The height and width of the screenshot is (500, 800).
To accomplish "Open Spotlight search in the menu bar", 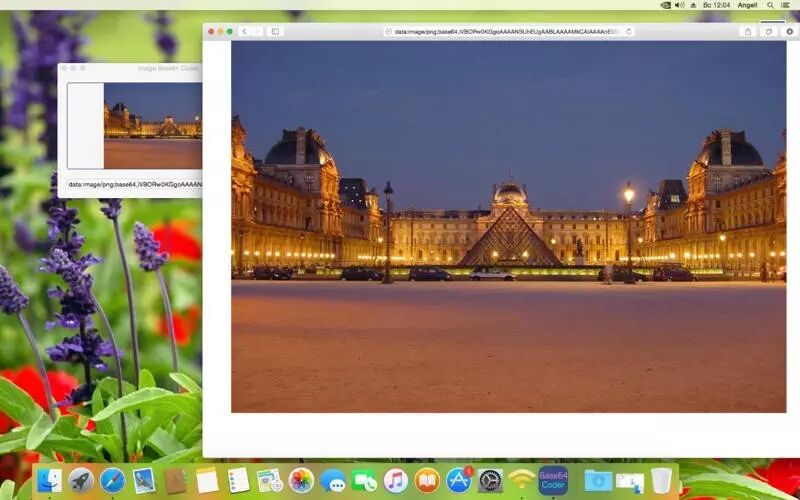I will 770,5.
